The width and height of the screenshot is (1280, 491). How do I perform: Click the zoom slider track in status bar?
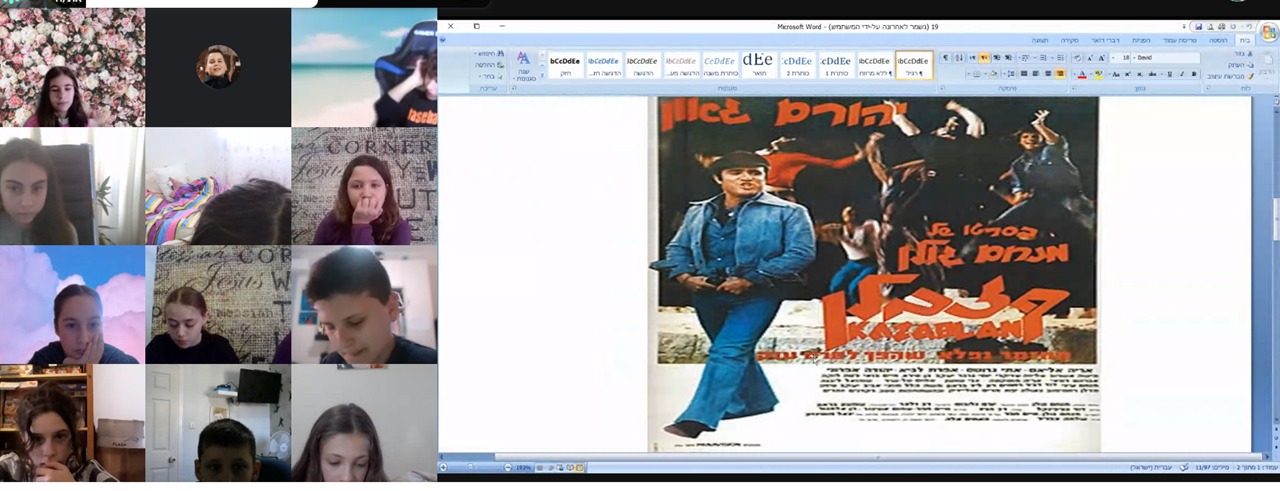[x=475, y=467]
